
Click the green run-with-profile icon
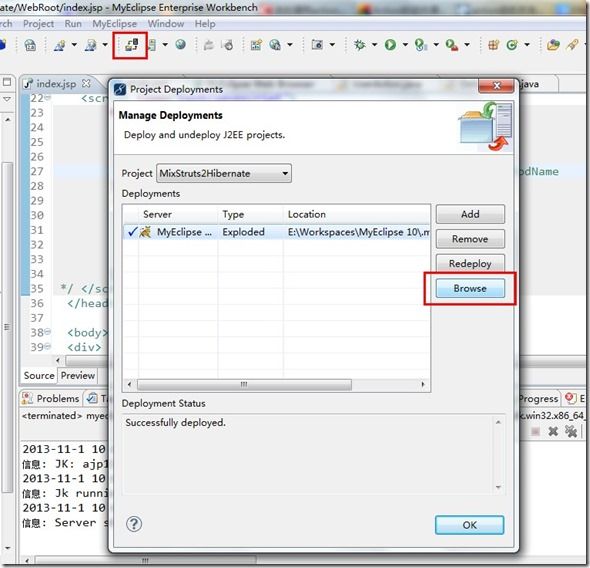point(421,45)
